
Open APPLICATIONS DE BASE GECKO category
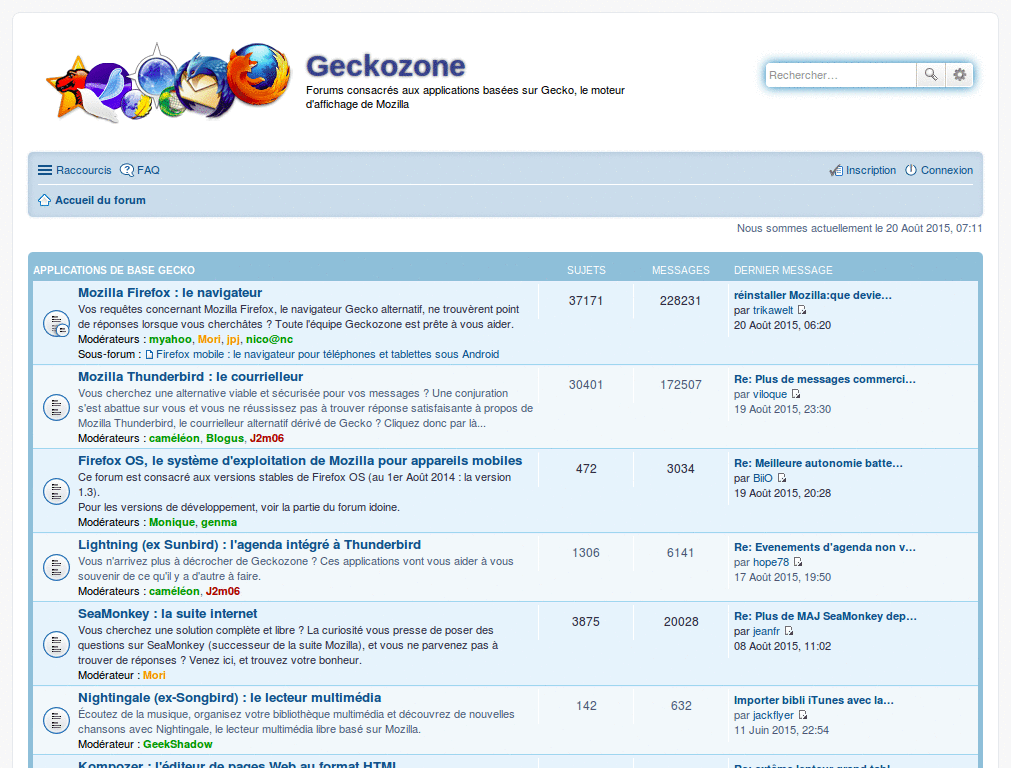pyautogui.click(x=114, y=270)
